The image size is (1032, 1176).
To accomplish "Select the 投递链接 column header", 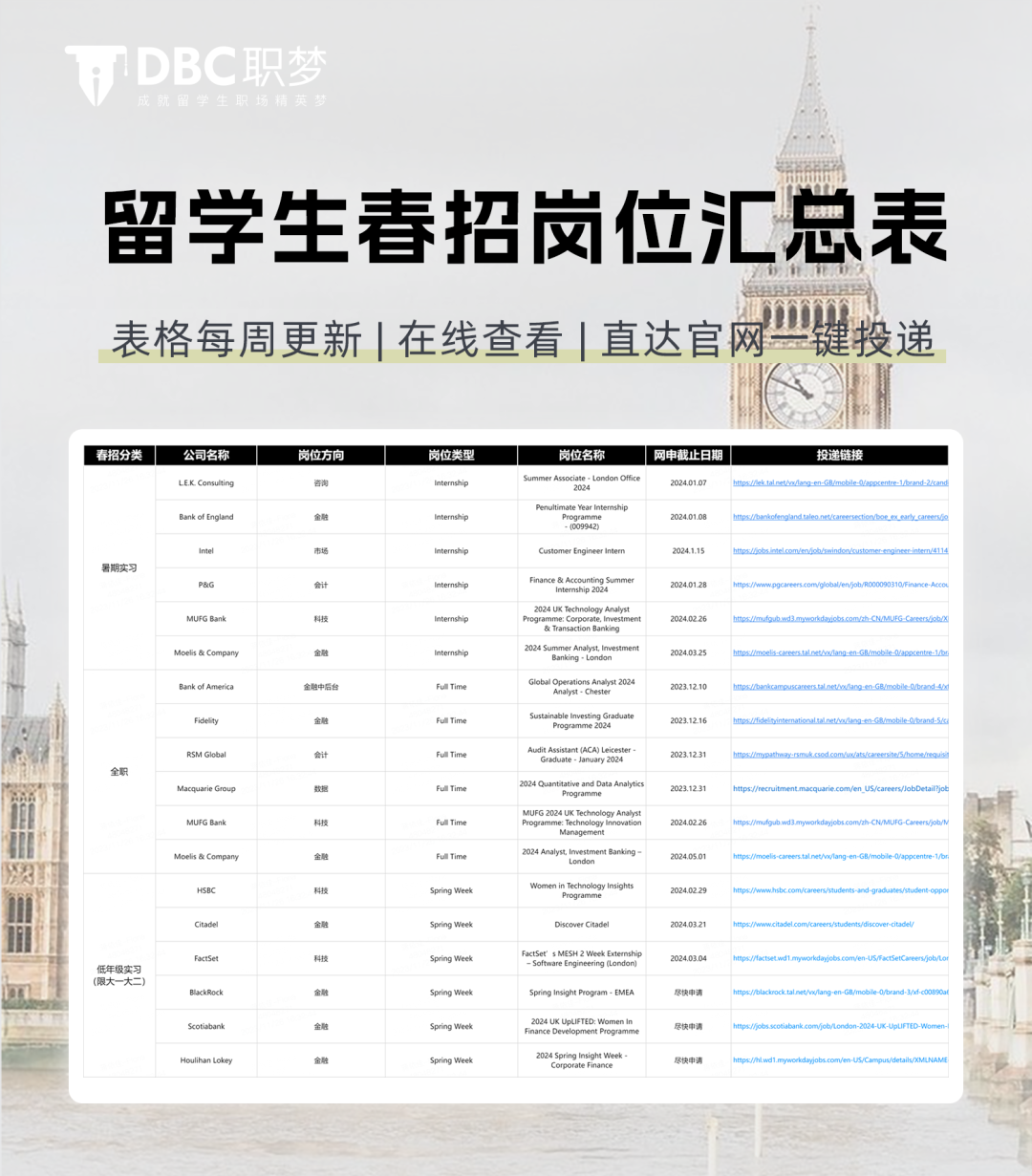I will 840,456.
